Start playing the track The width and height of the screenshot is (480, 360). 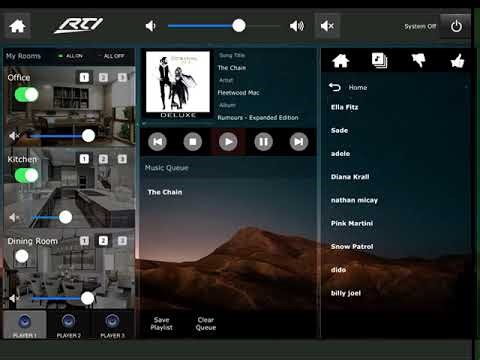228,142
